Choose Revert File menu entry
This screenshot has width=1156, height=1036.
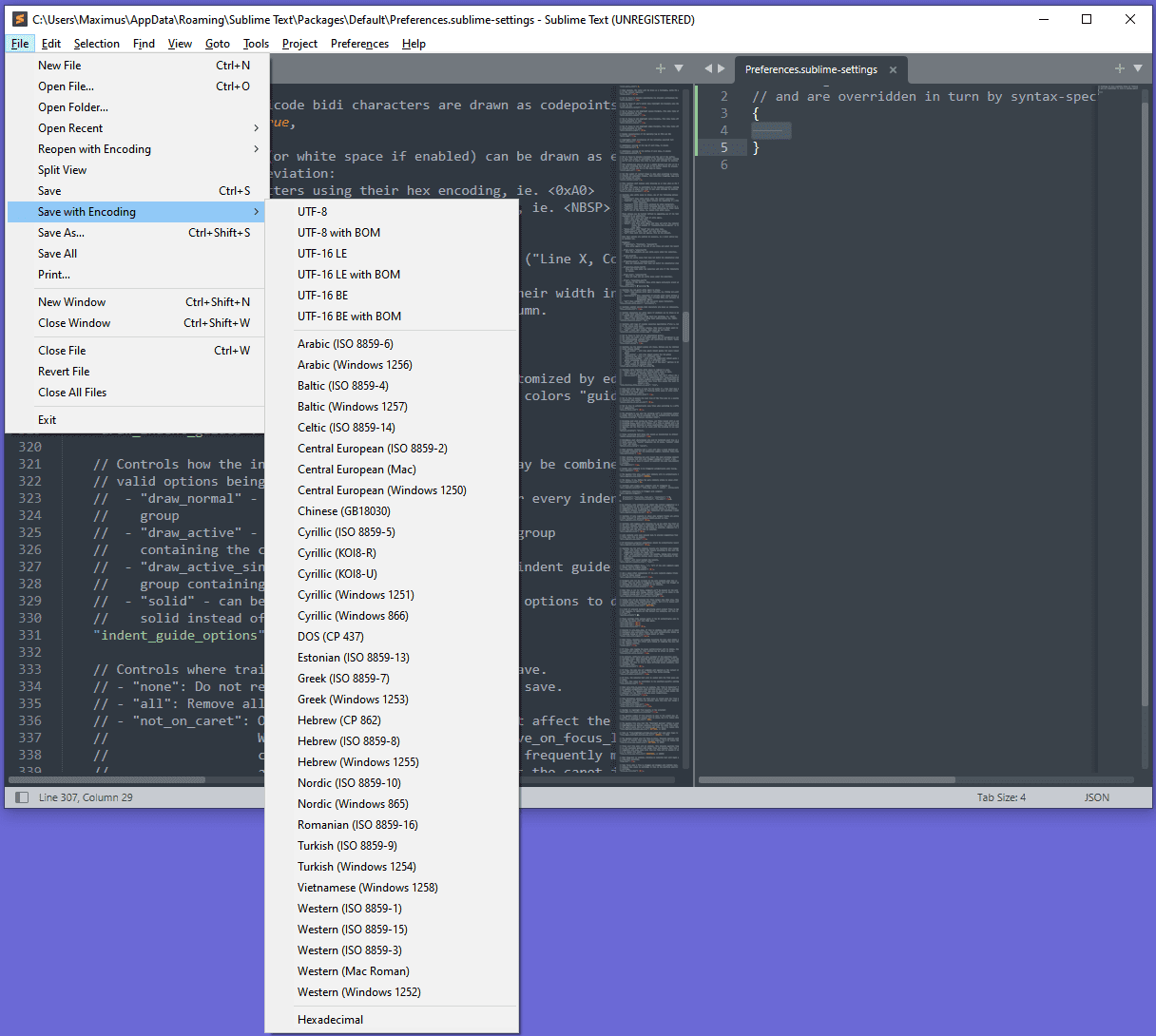point(137,372)
